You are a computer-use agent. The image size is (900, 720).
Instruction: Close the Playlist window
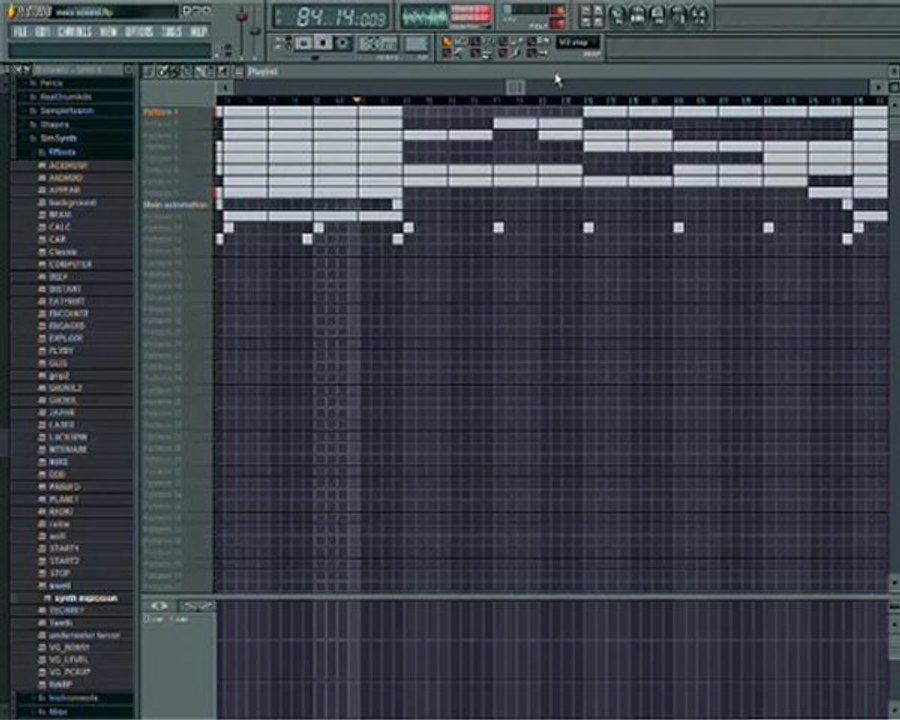pyautogui.click(x=894, y=71)
